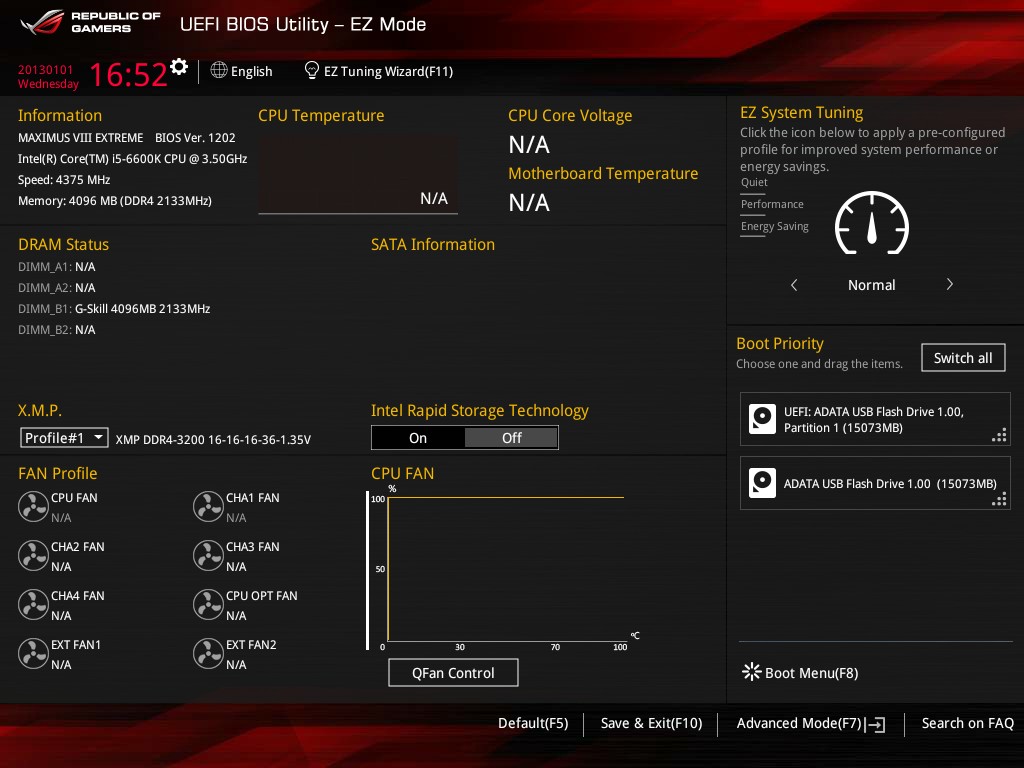Click the Normal tuning mode label

point(871,285)
